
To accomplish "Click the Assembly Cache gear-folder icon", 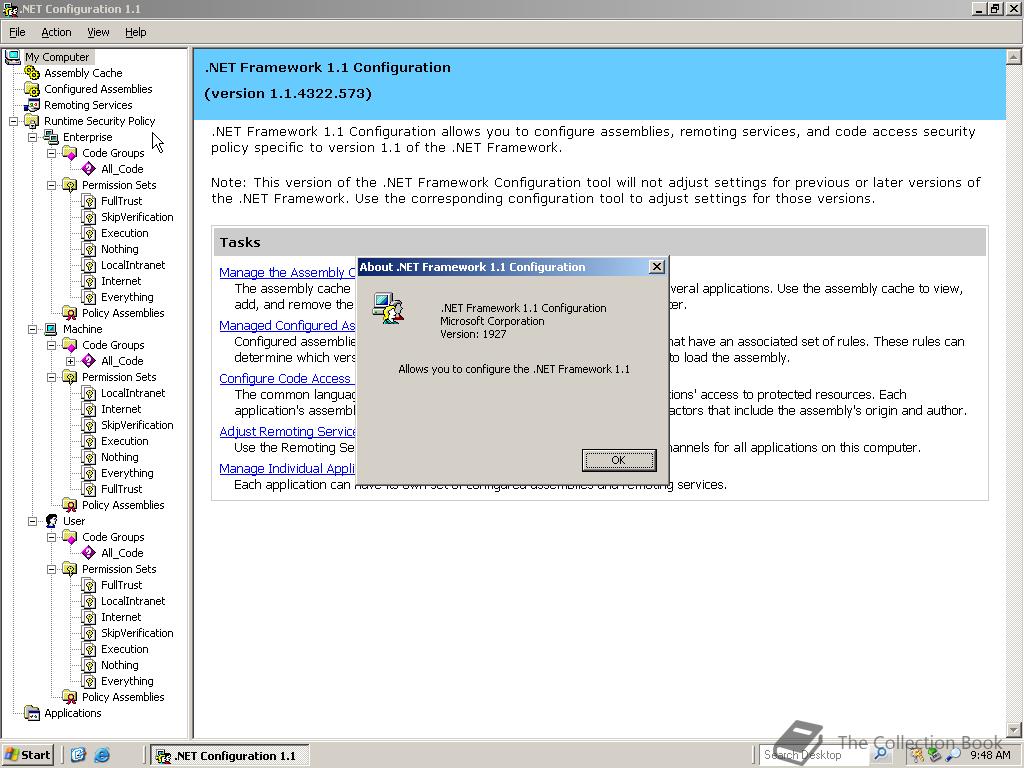I will (x=32, y=72).
